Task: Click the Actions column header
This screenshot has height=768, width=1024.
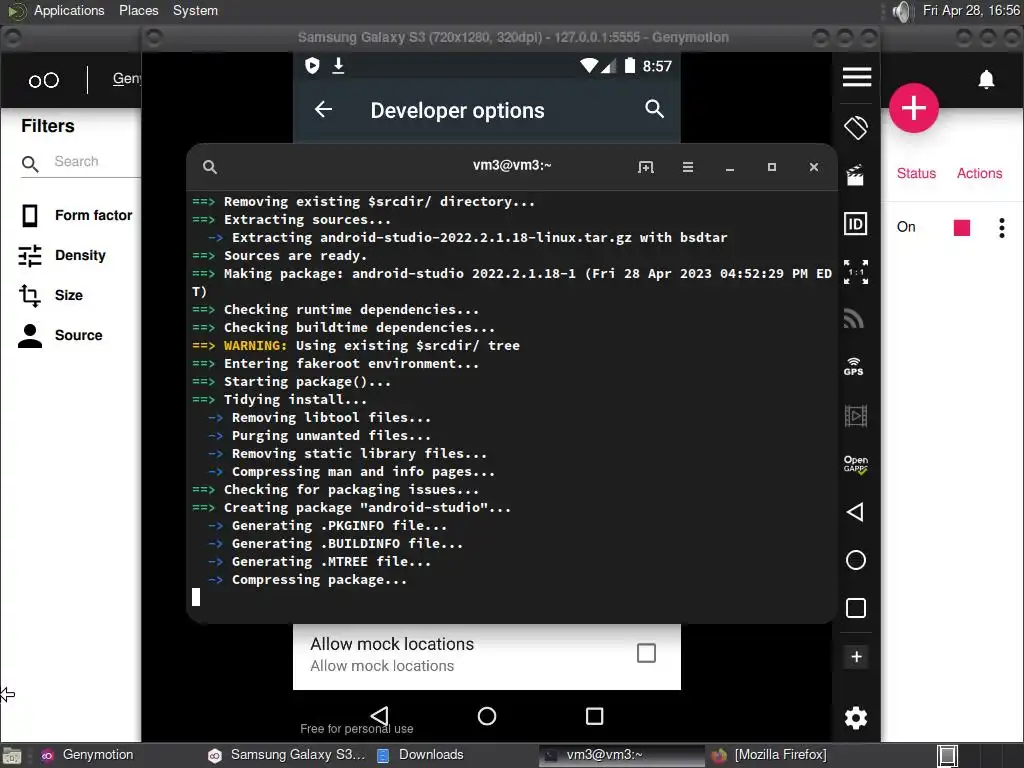Action: click(x=979, y=173)
